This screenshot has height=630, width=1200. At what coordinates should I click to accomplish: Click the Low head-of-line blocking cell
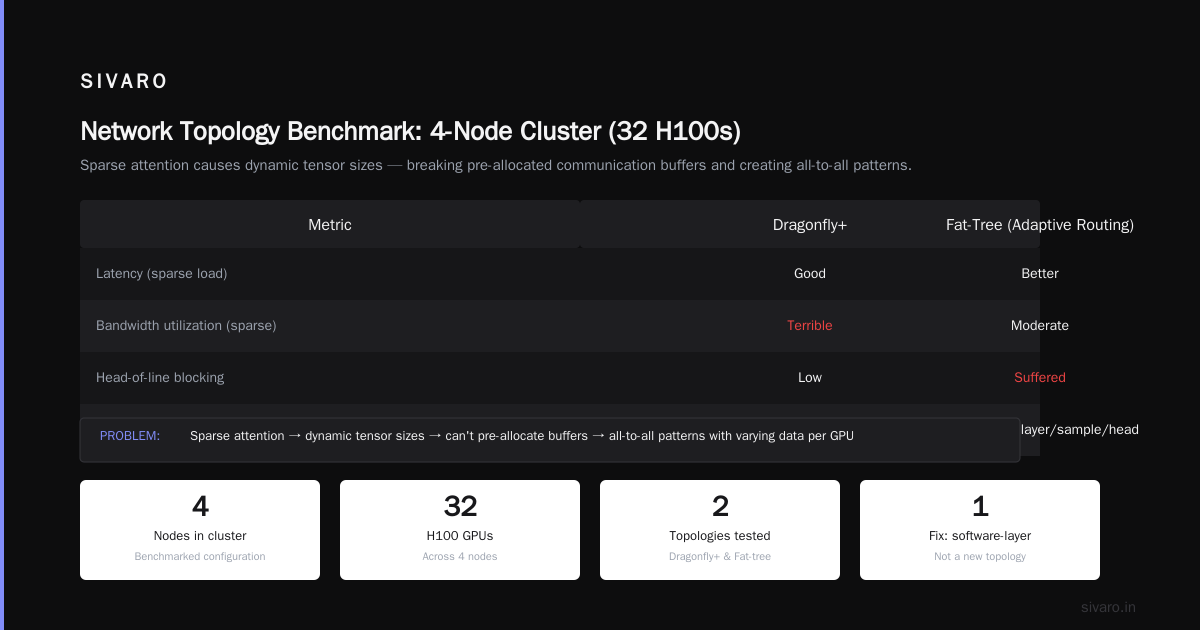[810, 377]
